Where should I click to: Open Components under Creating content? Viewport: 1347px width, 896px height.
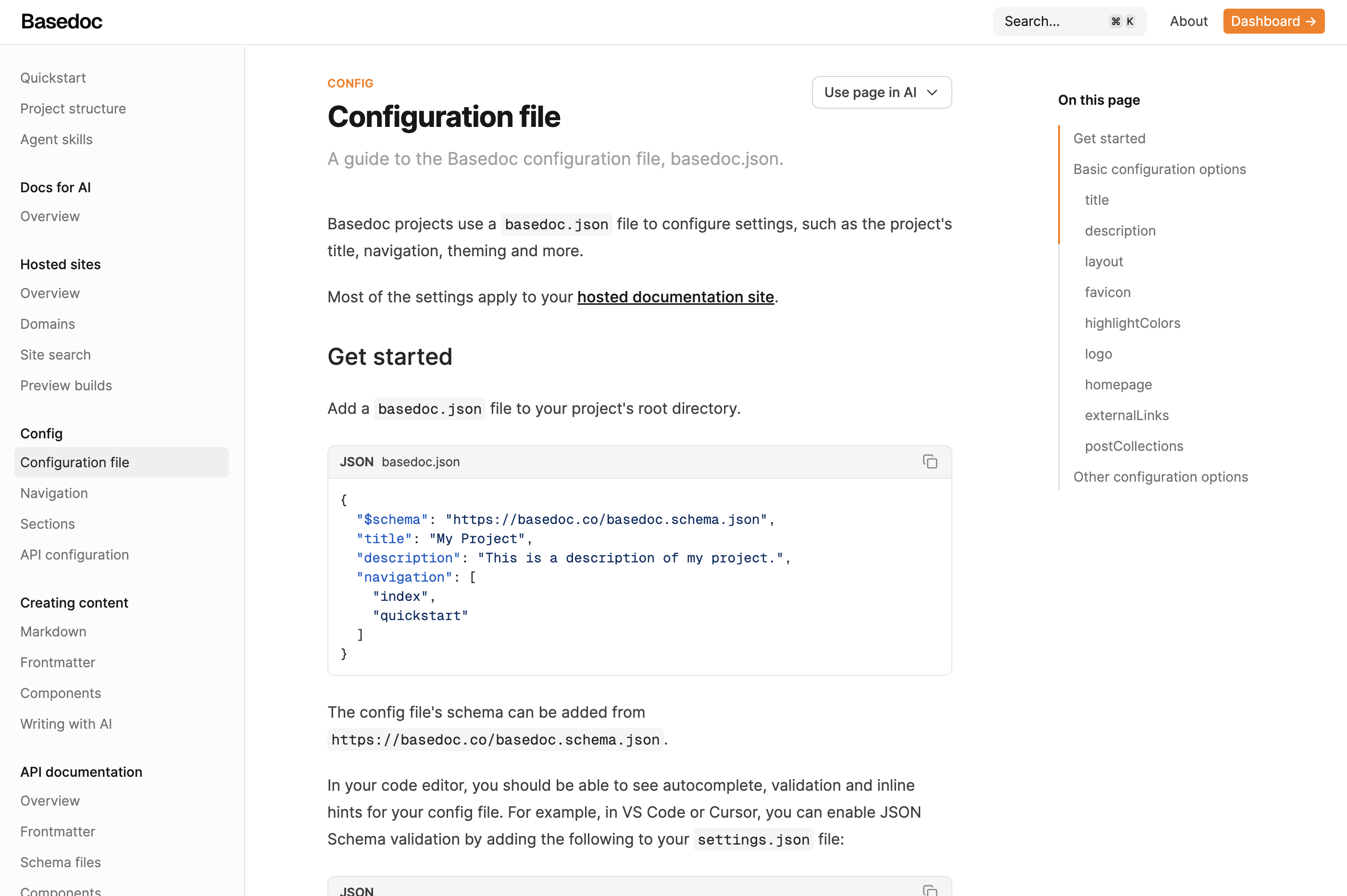click(61, 693)
